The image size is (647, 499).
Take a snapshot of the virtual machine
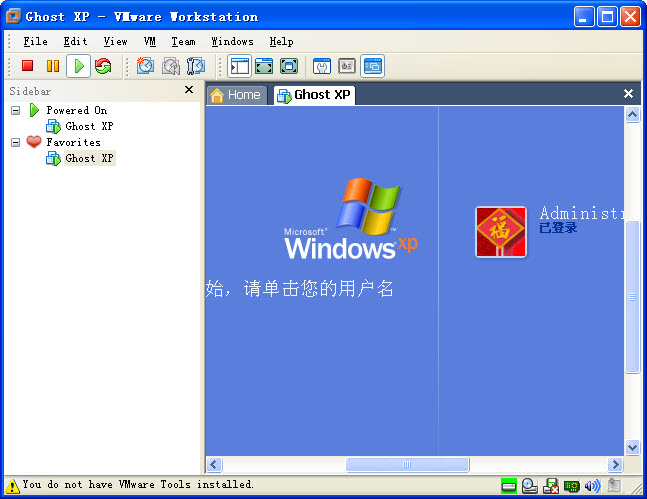click(x=146, y=66)
